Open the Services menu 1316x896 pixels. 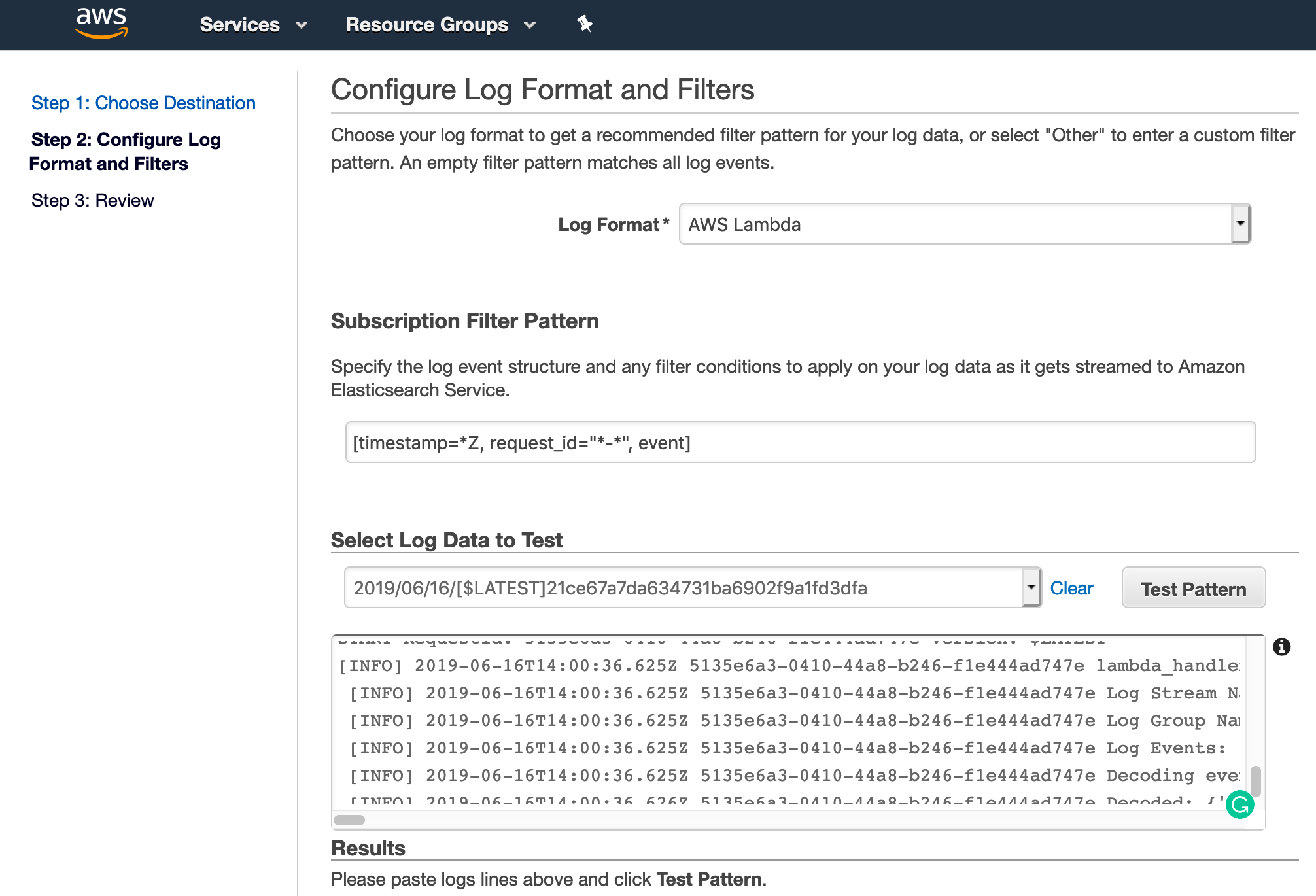239,25
